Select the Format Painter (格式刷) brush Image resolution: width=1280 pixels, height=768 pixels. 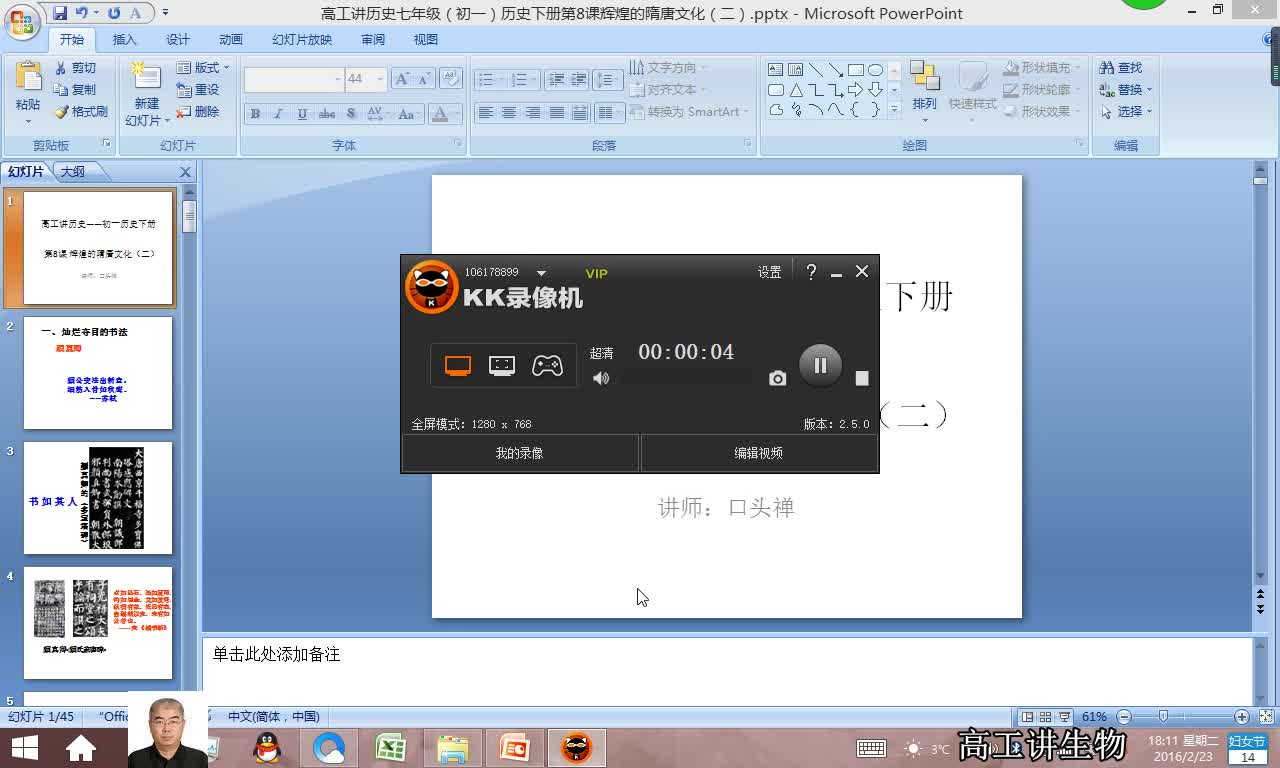pos(62,112)
